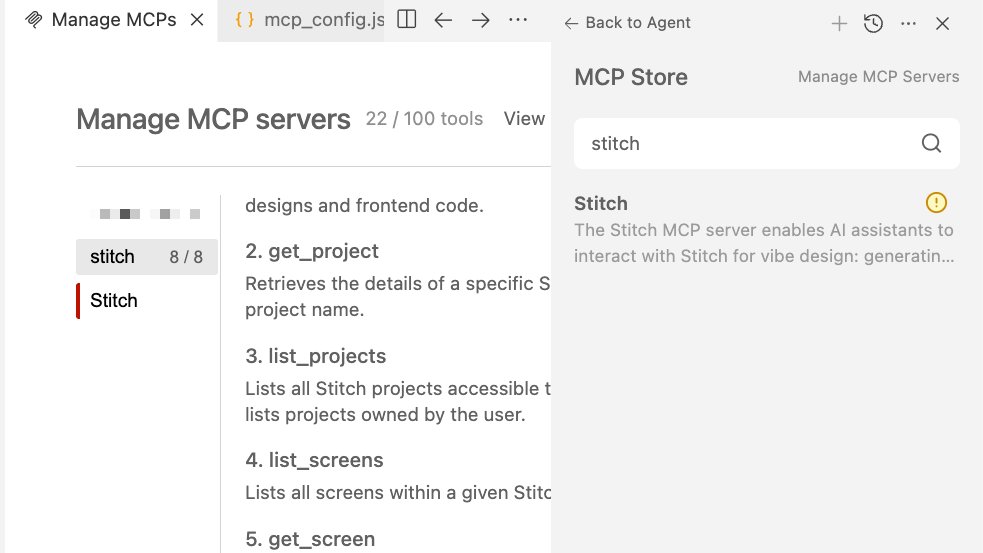Click the list_screens tool heading

(x=314, y=460)
